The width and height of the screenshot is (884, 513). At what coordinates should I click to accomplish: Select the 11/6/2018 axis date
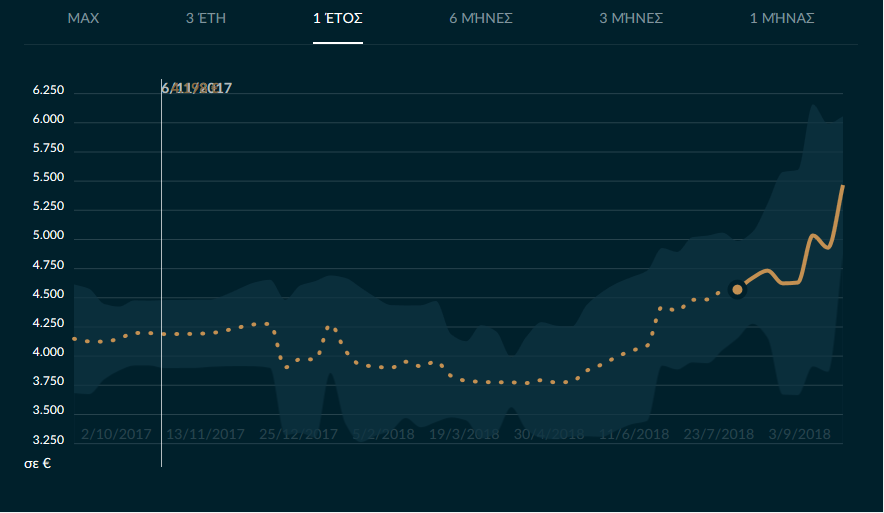[634, 435]
